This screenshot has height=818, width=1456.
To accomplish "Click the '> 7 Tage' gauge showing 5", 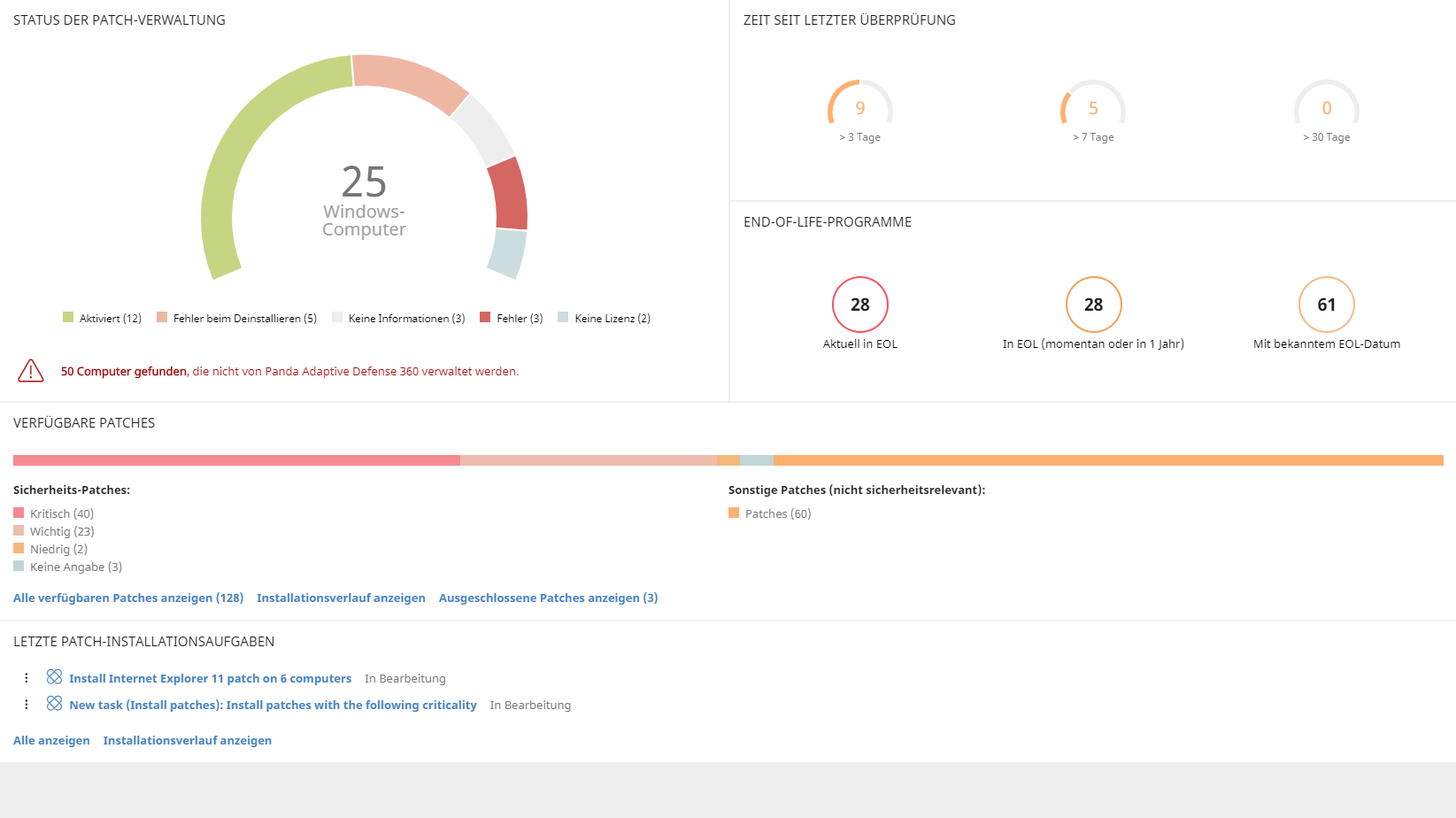I will (1093, 109).
